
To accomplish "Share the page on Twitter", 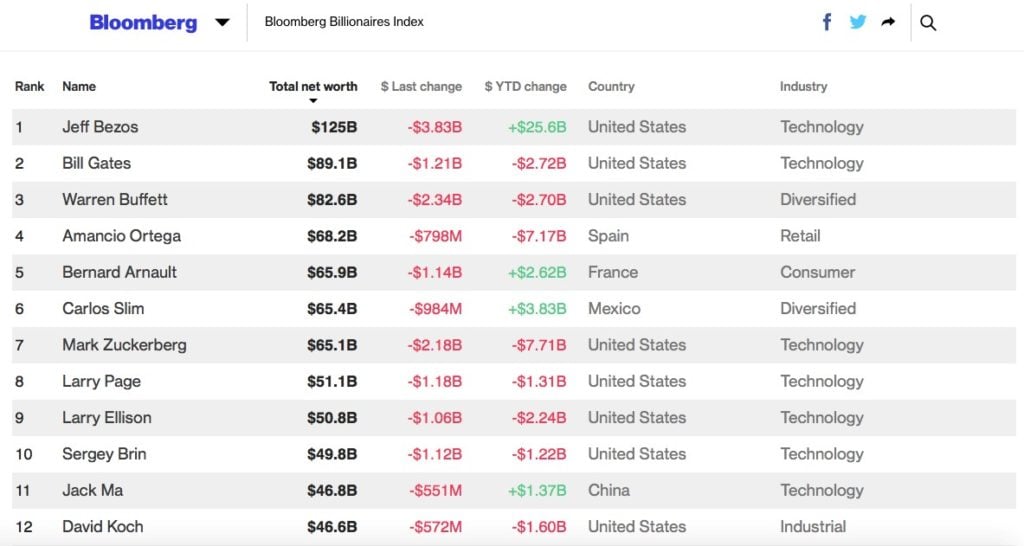I will click(x=858, y=22).
